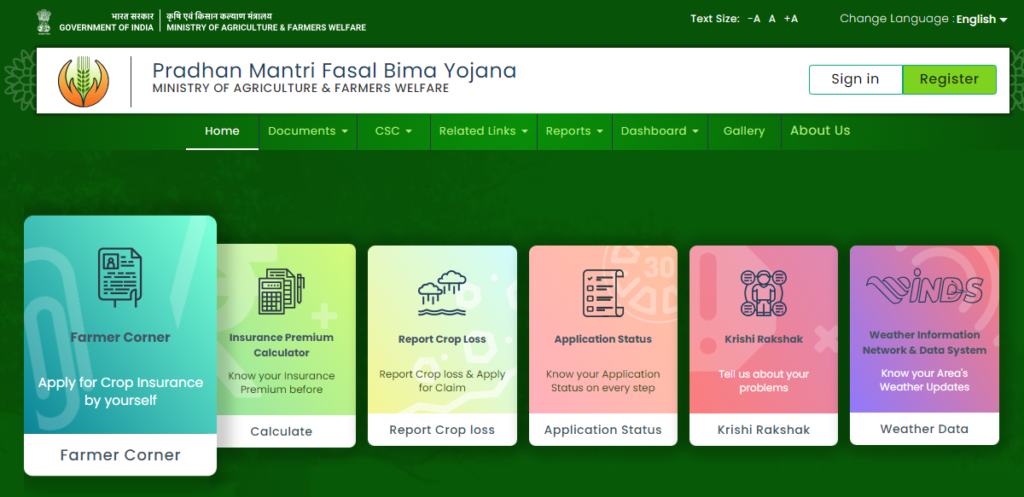The height and width of the screenshot is (497, 1024).
Task: Open the Gallery menu item
Action: click(744, 131)
